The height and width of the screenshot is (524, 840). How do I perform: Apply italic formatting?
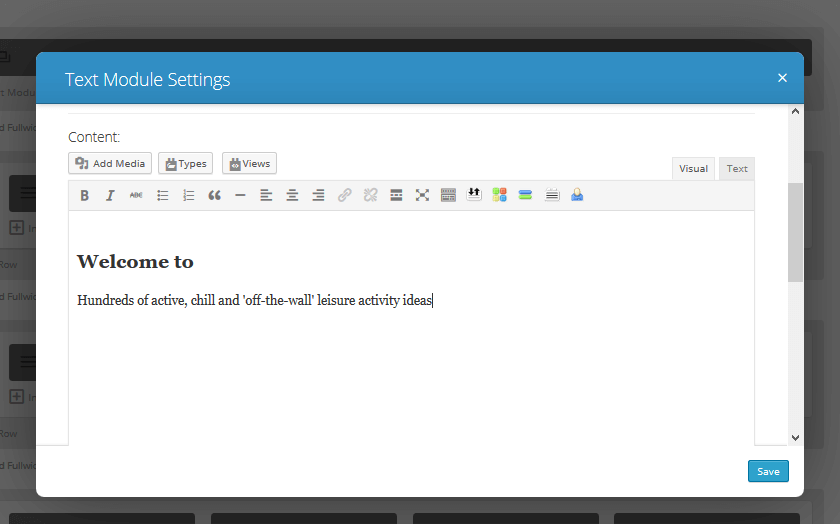[111, 196]
